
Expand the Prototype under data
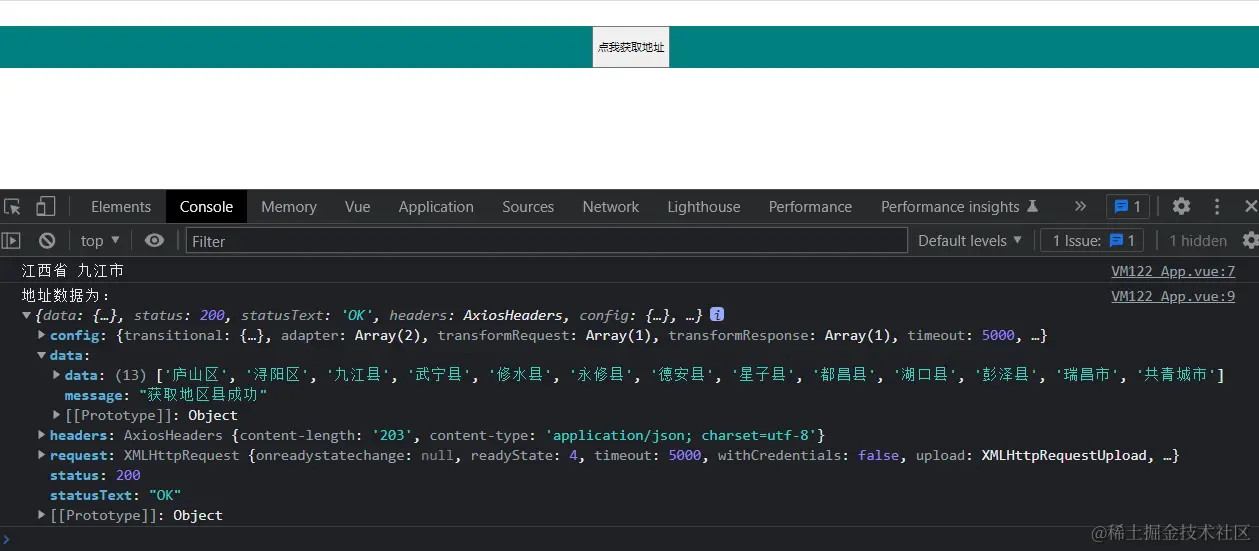56,415
